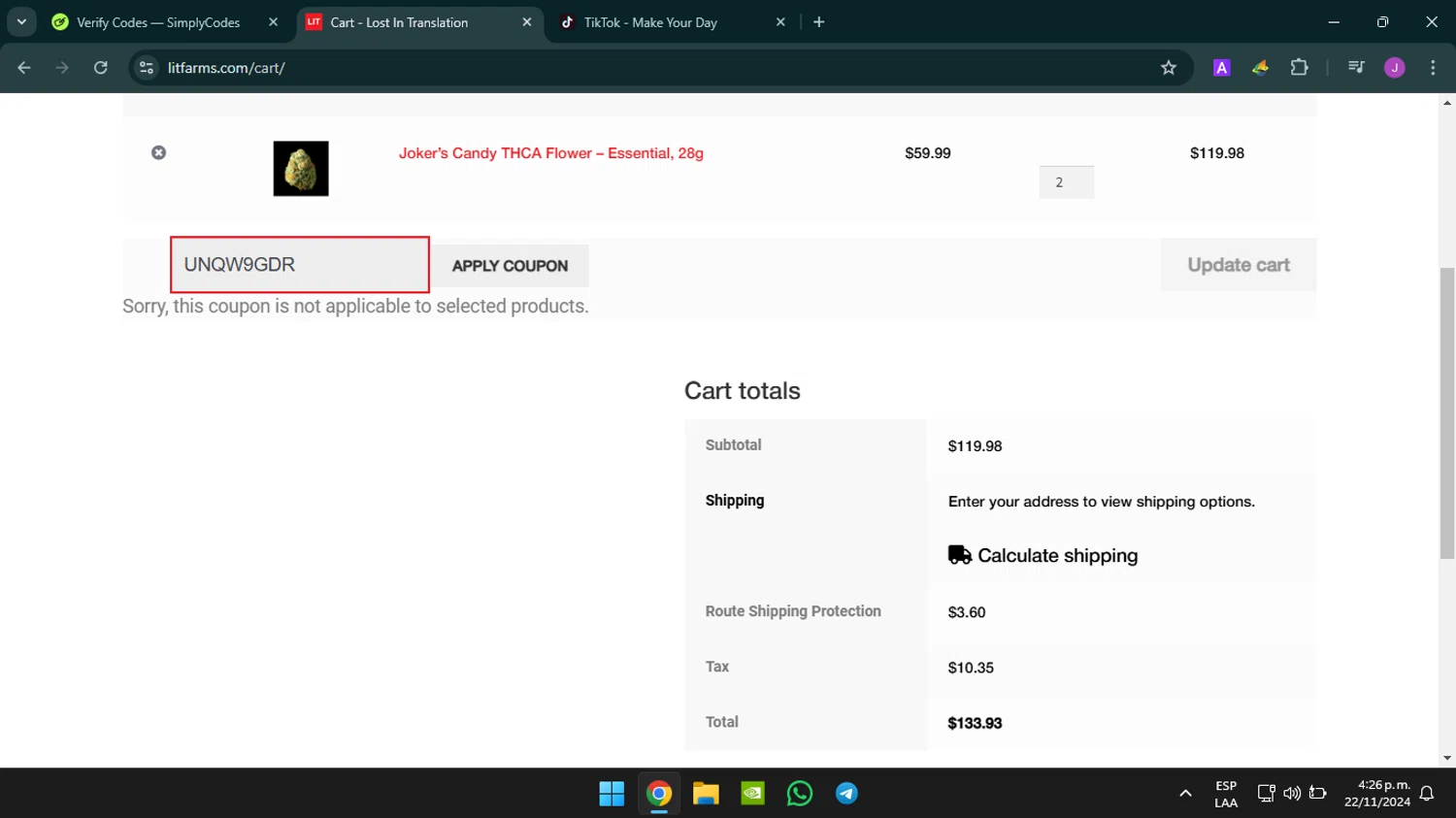Select the Cart - Lost In Translation tab
This screenshot has width=1456, height=818.
[399, 22]
